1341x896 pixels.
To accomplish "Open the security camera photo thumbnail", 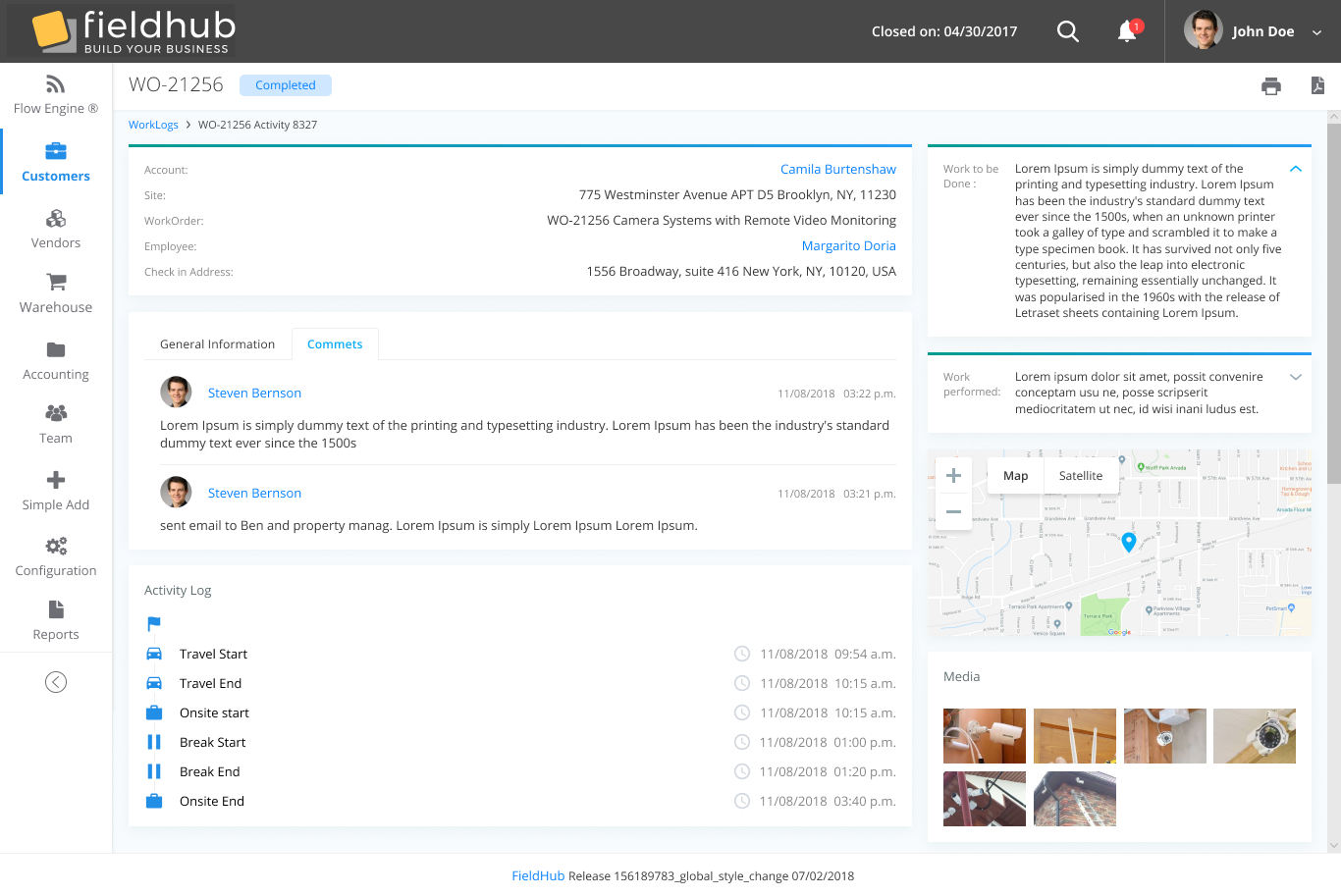I will (x=985, y=736).
